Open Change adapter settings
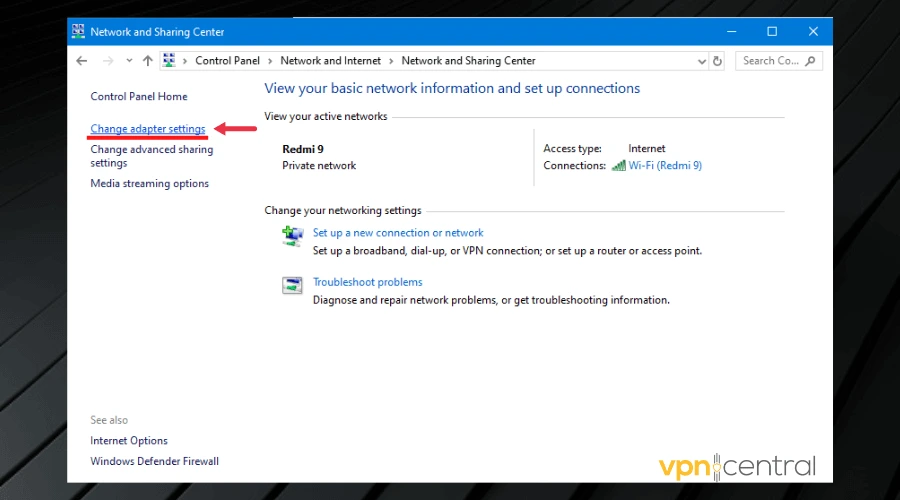This screenshot has width=900, height=500. pos(148,129)
